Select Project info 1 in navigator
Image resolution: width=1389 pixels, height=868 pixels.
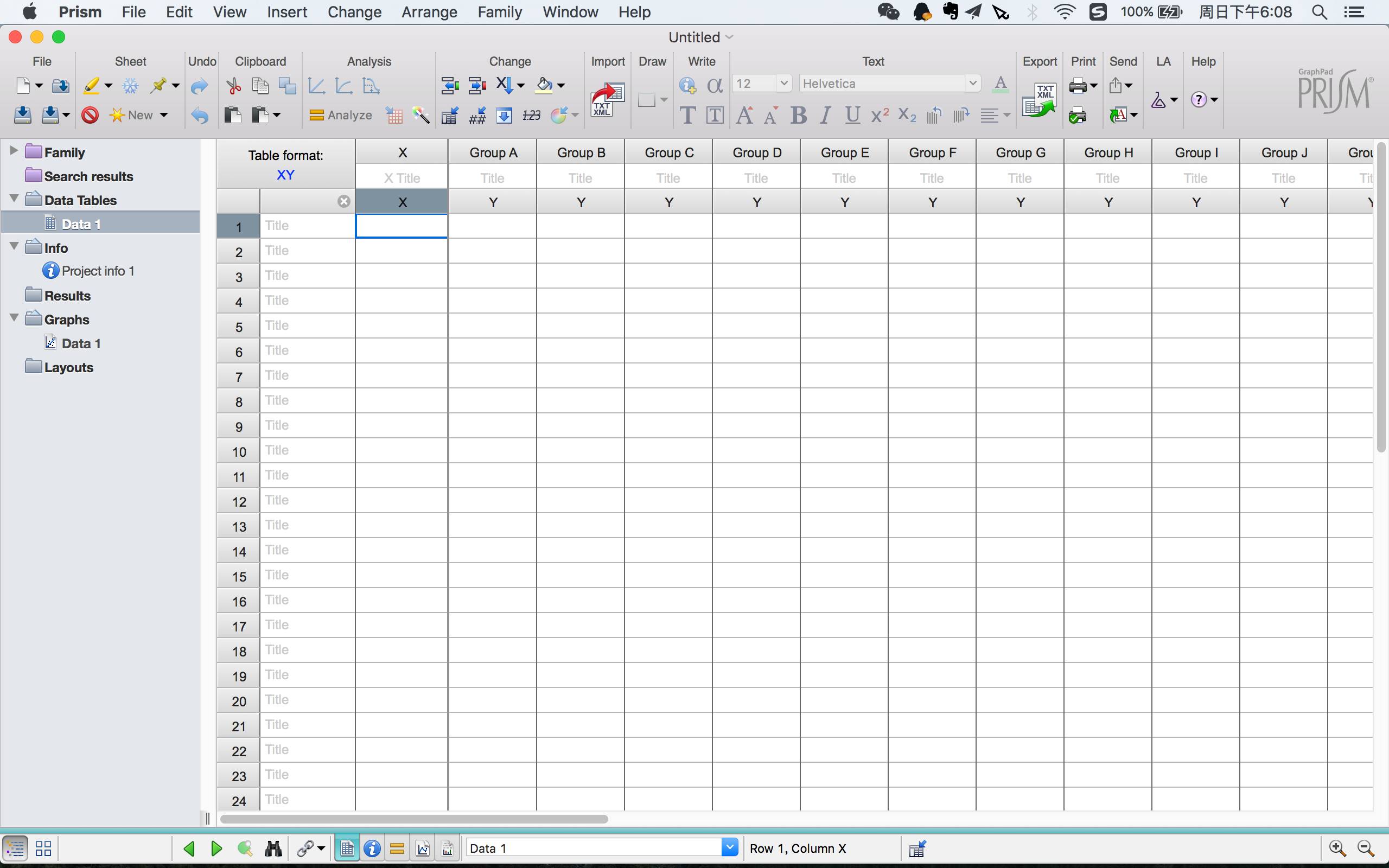pyautogui.click(x=98, y=271)
